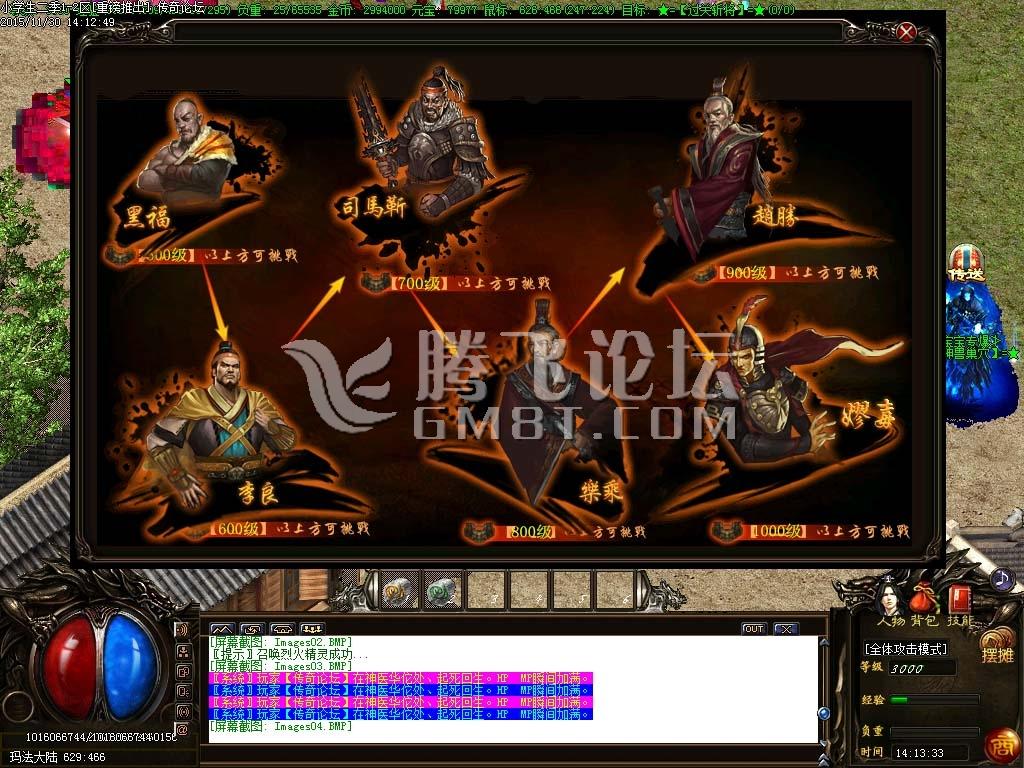
Task: Toggle the music note sound button
Action: tap(1000, 579)
